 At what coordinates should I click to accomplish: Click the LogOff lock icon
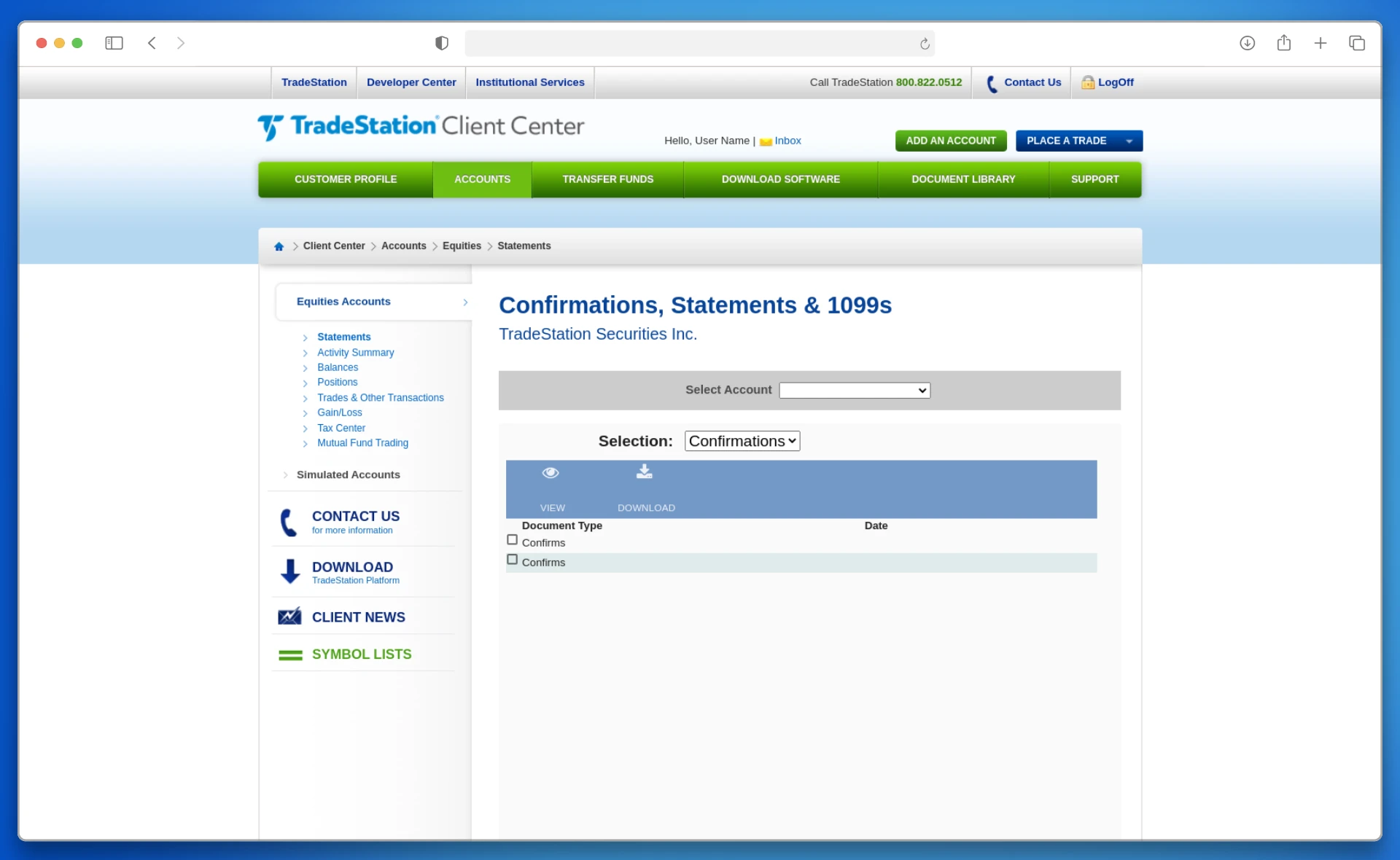[x=1087, y=82]
